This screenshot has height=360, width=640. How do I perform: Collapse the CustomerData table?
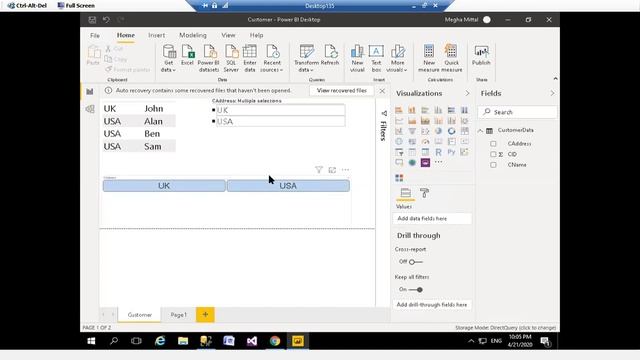tap(480, 131)
